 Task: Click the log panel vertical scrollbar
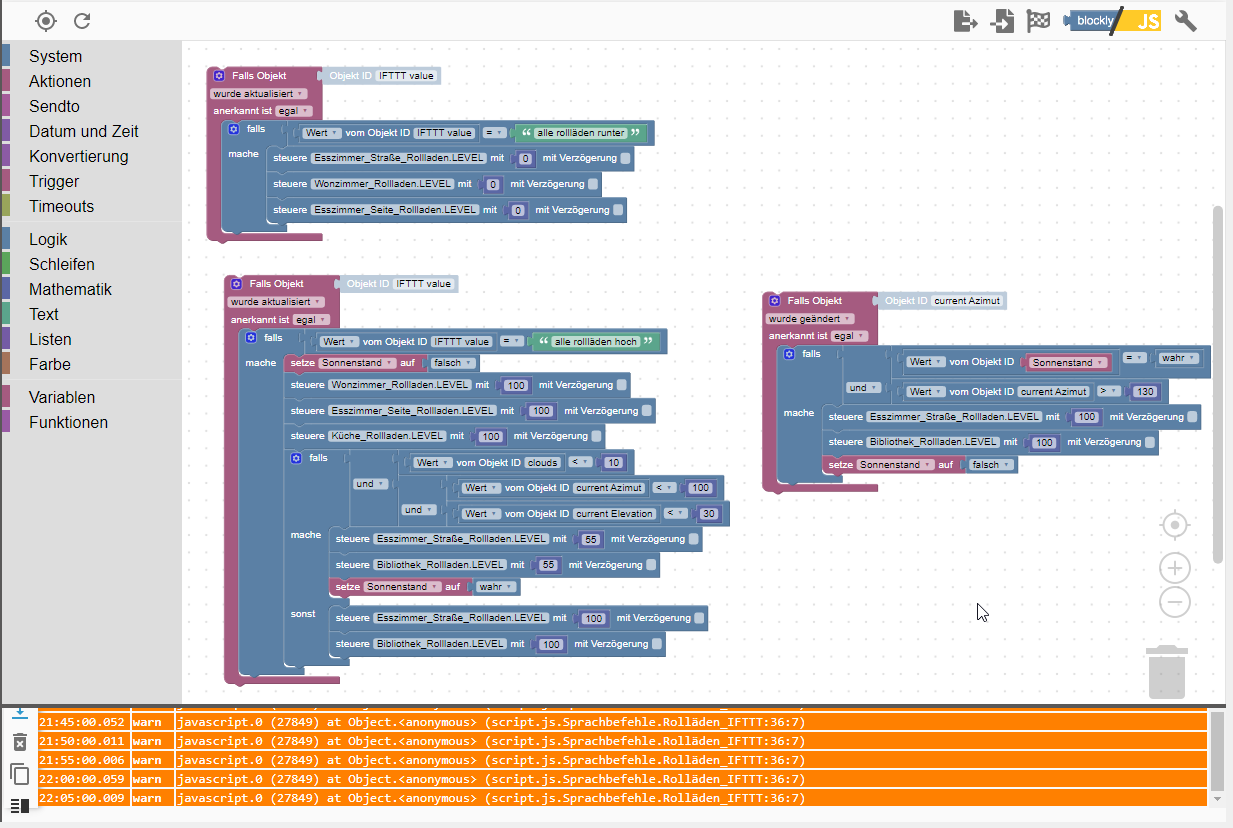coord(1217,750)
